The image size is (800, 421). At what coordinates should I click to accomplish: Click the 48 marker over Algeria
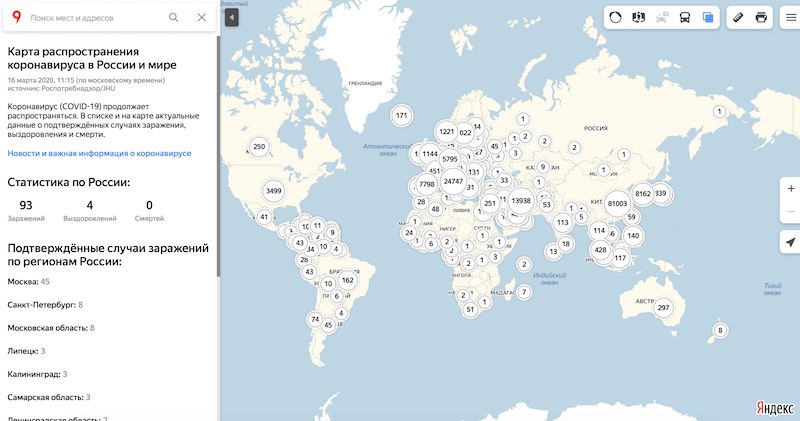tap(435, 209)
